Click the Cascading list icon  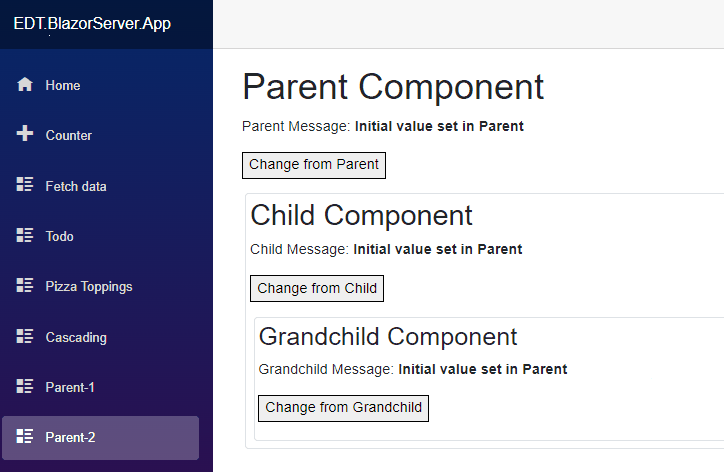[25, 336]
